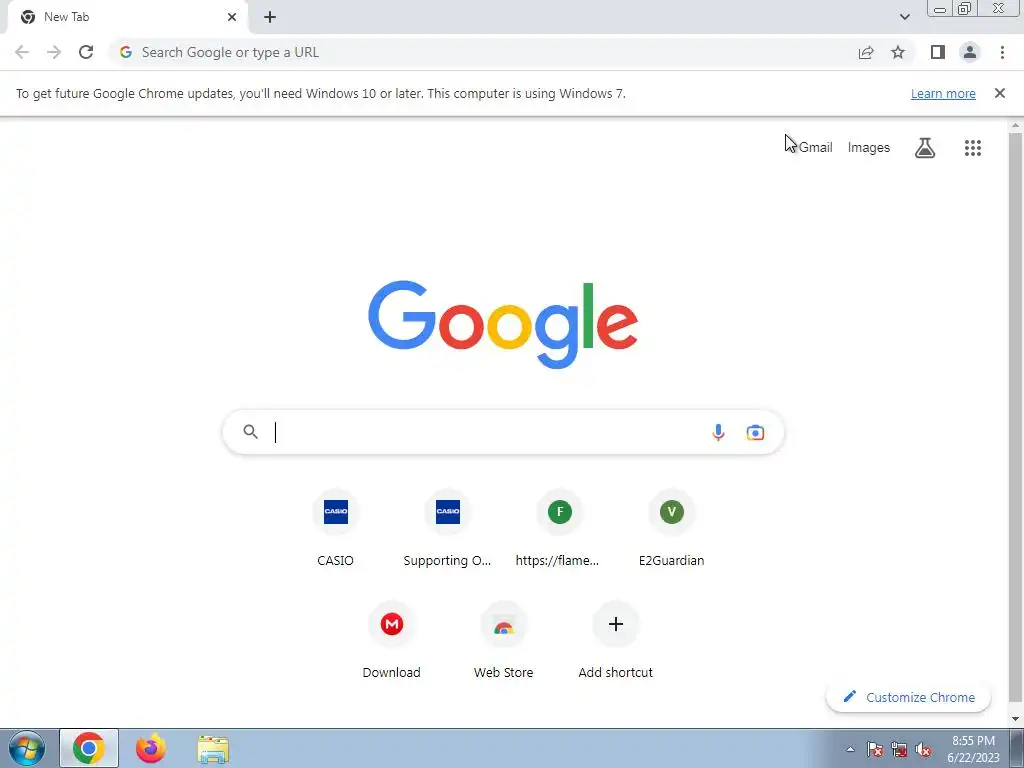Open the Supporting O... shortcut
This screenshot has height=768, width=1024.
(x=447, y=529)
